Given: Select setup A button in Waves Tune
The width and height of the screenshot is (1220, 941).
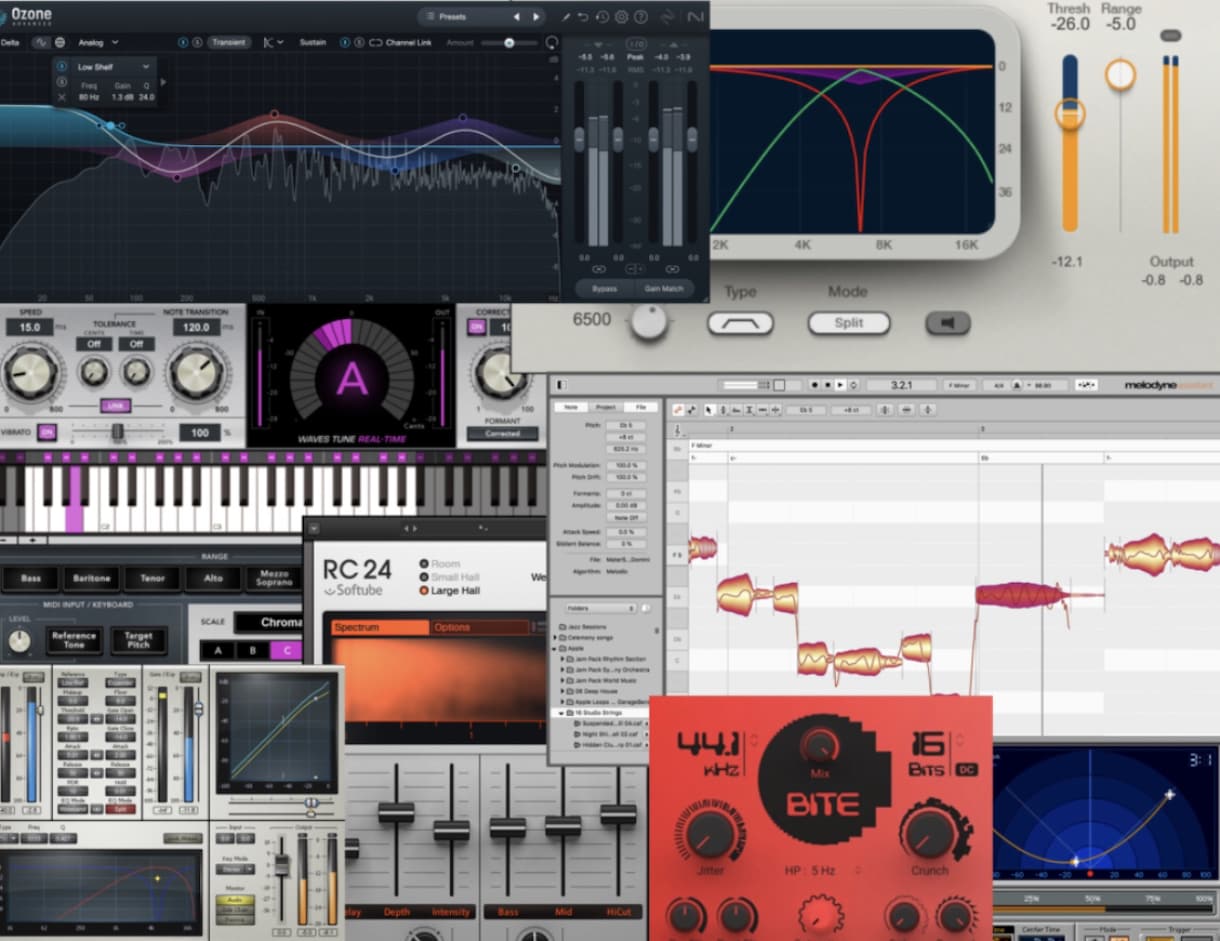Looking at the screenshot, I should click(x=217, y=651).
